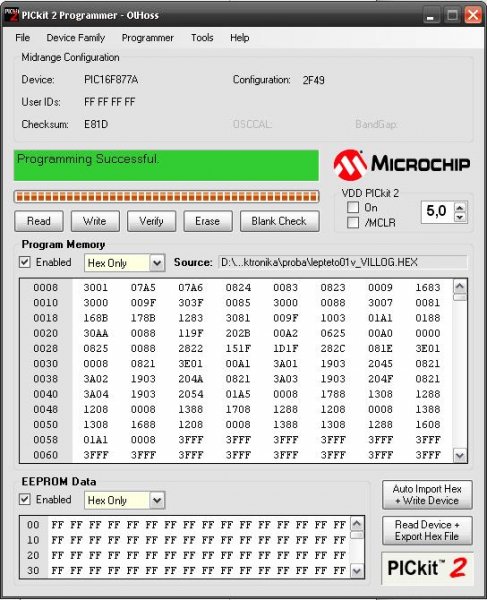Click Program Memory scrollbar down arrow

coord(459,455)
